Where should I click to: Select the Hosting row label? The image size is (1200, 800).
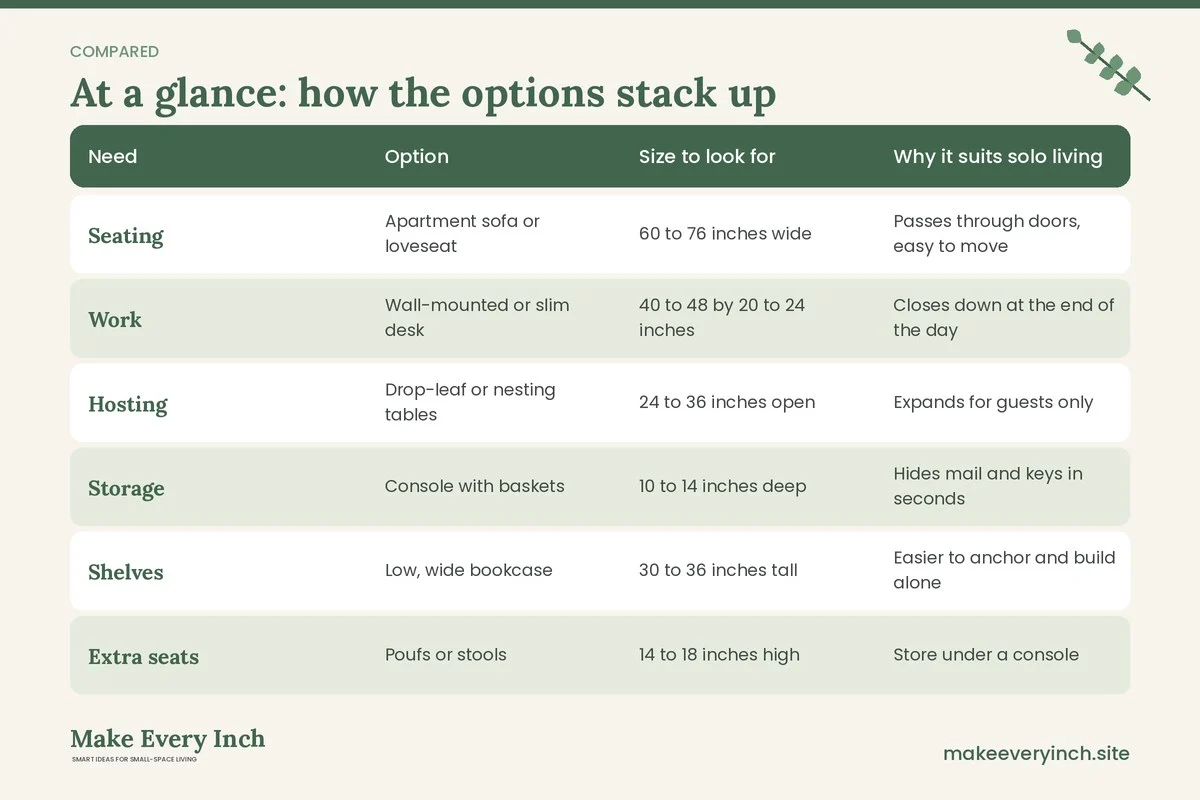[128, 405]
